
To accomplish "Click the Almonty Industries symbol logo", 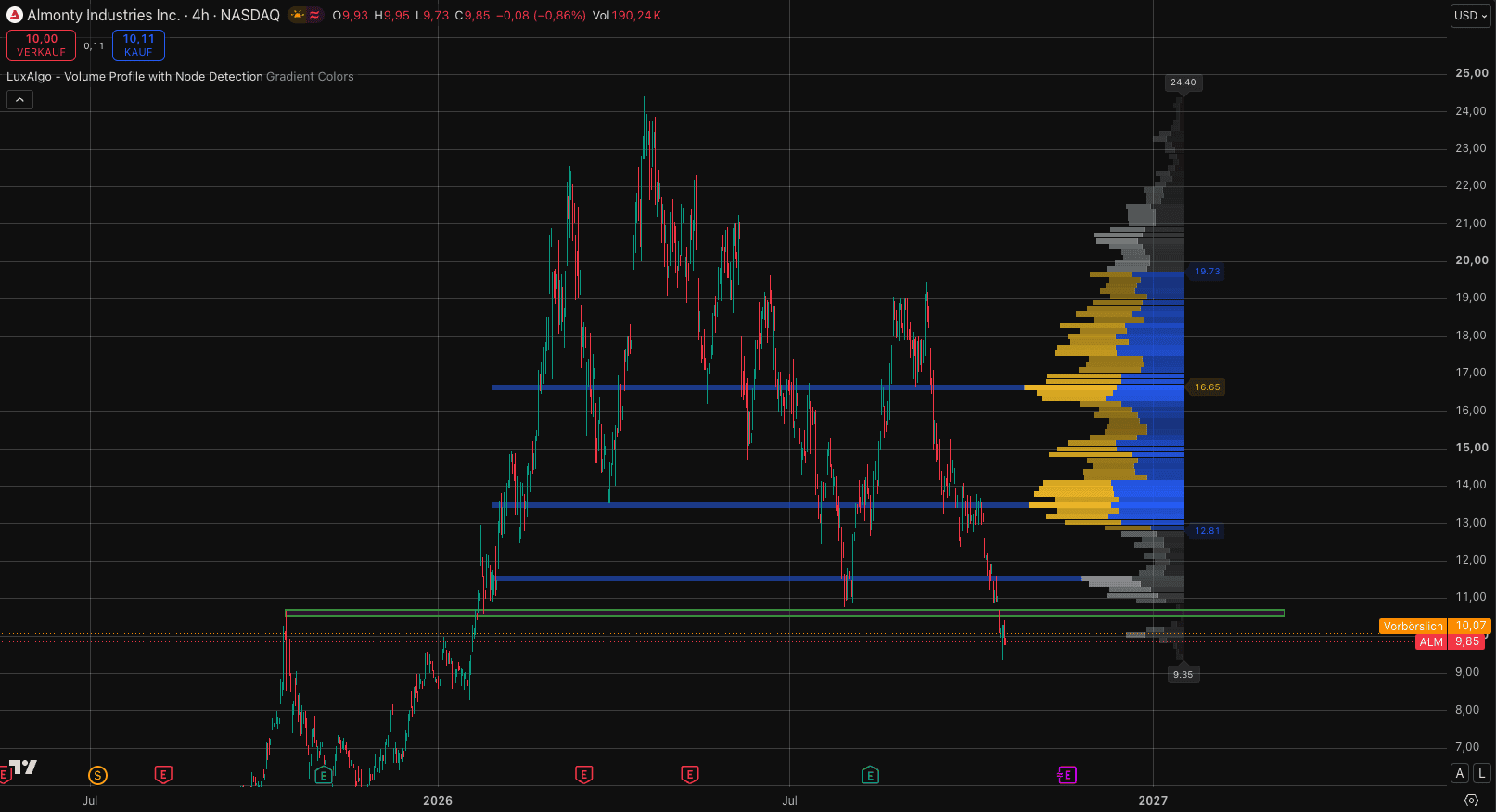I will (14, 15).
